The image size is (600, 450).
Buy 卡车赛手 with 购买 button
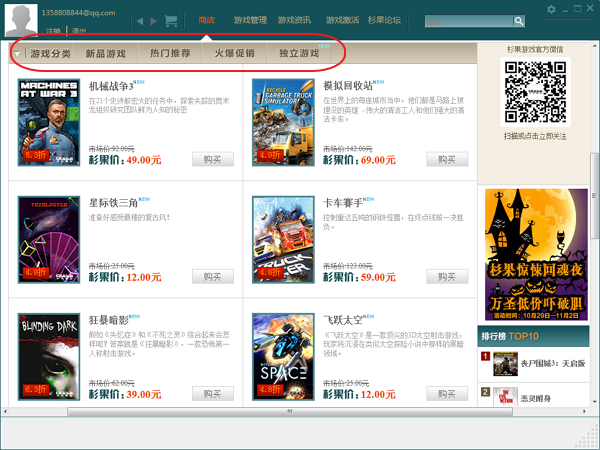click(447, 276)
